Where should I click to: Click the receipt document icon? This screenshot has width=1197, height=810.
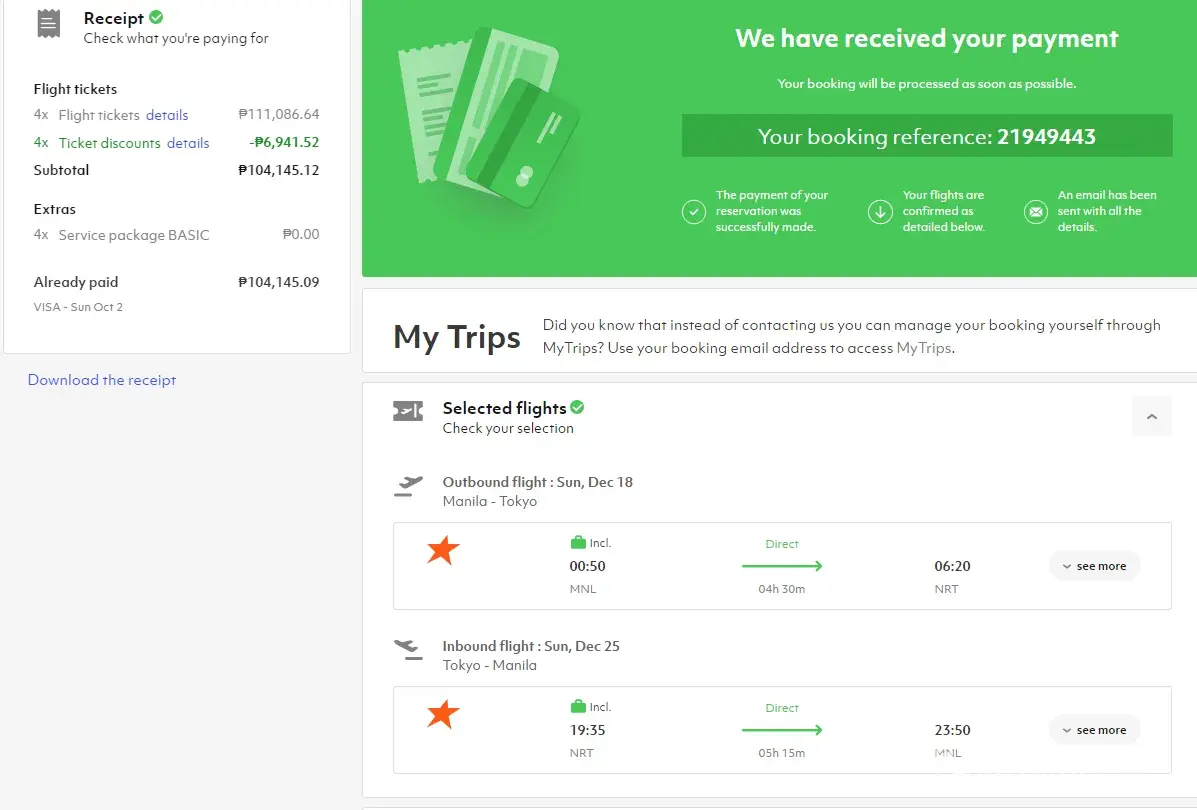49,24
